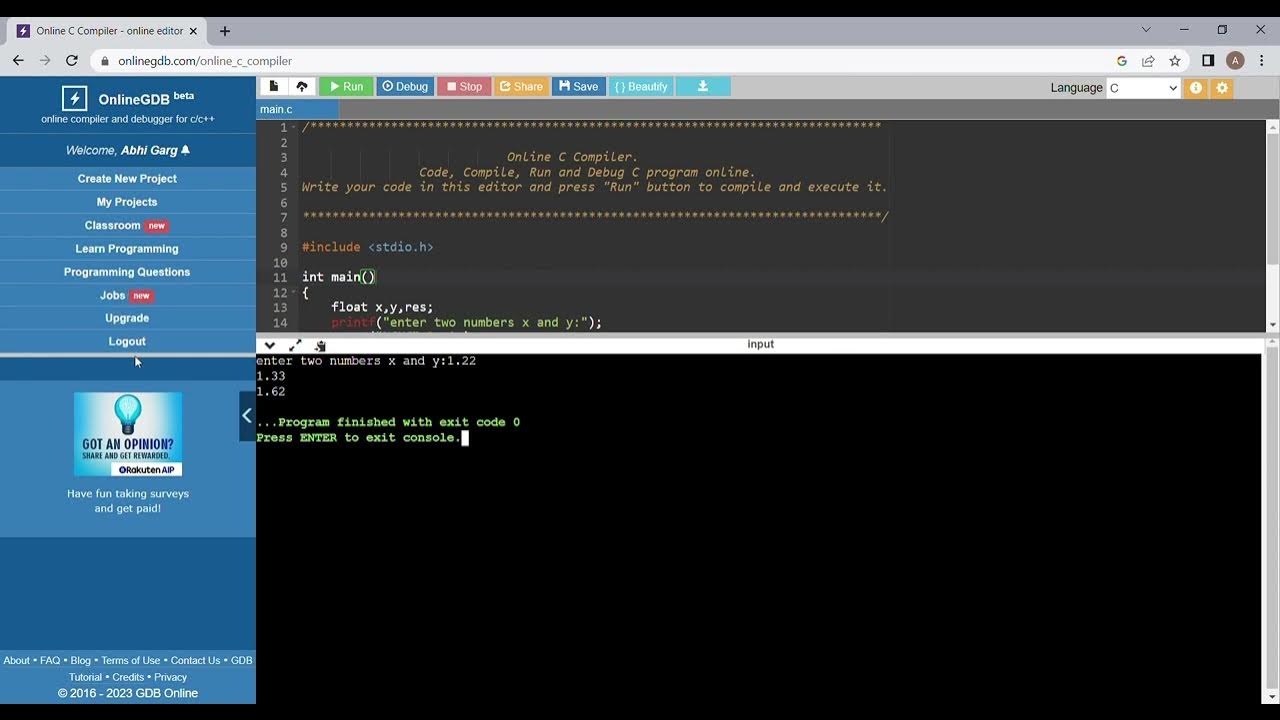
Task: Click the browser address bar URL
Action: 205,61
